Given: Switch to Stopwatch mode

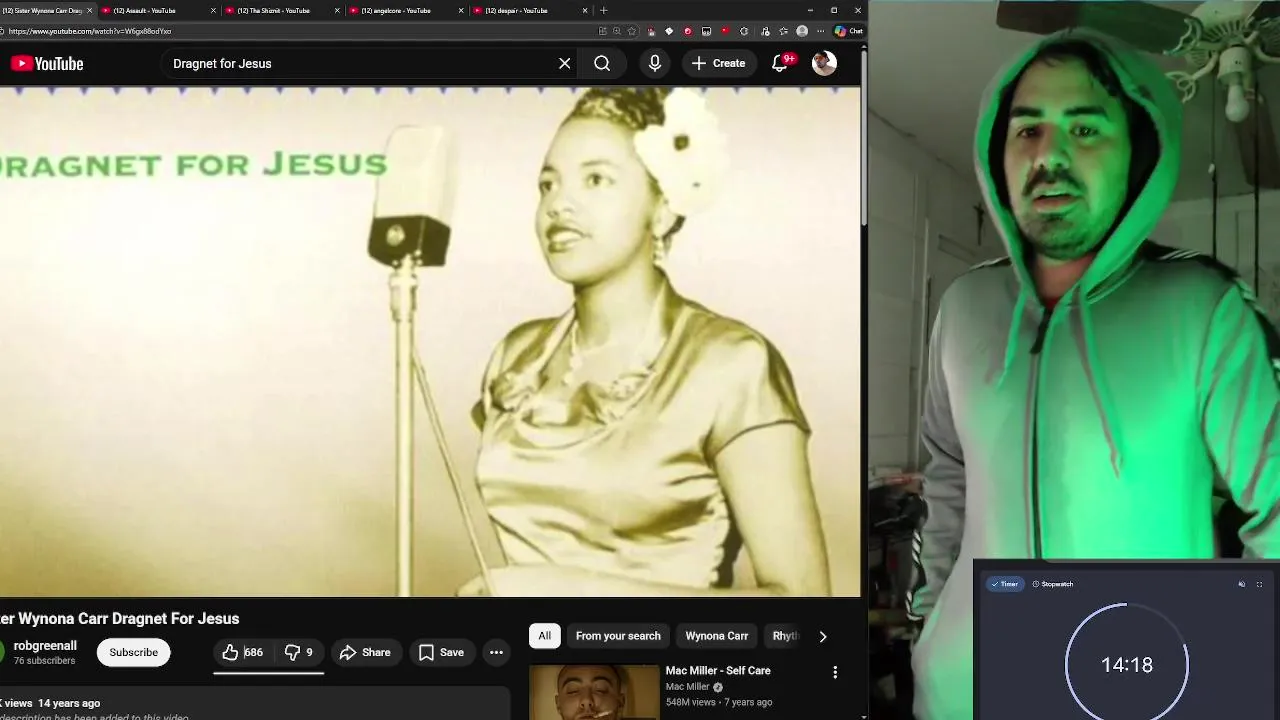Looking at the screenshot, I should coord(1052,584).
